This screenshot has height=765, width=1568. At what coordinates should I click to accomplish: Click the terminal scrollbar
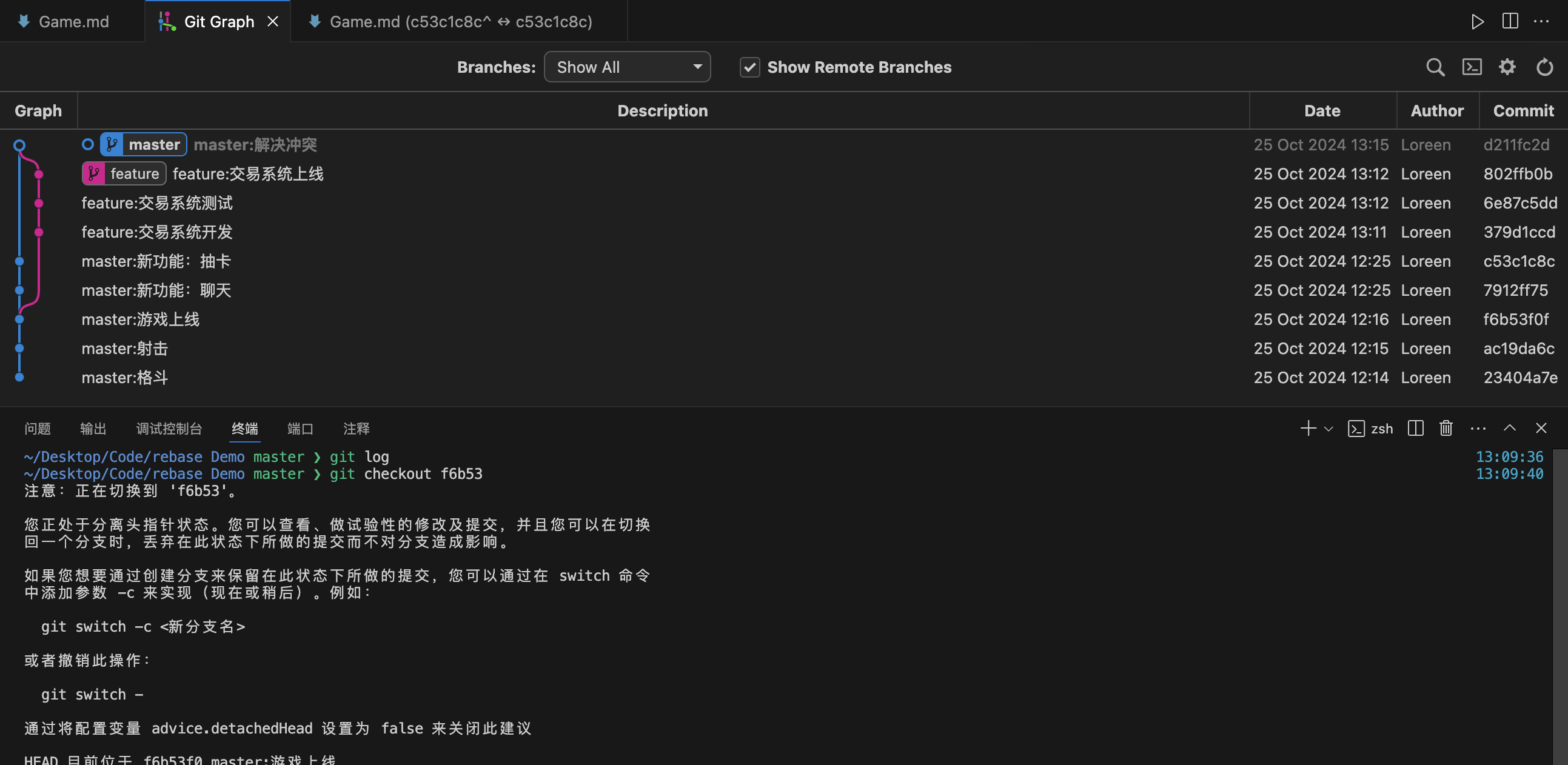(x=1560, y=606)
